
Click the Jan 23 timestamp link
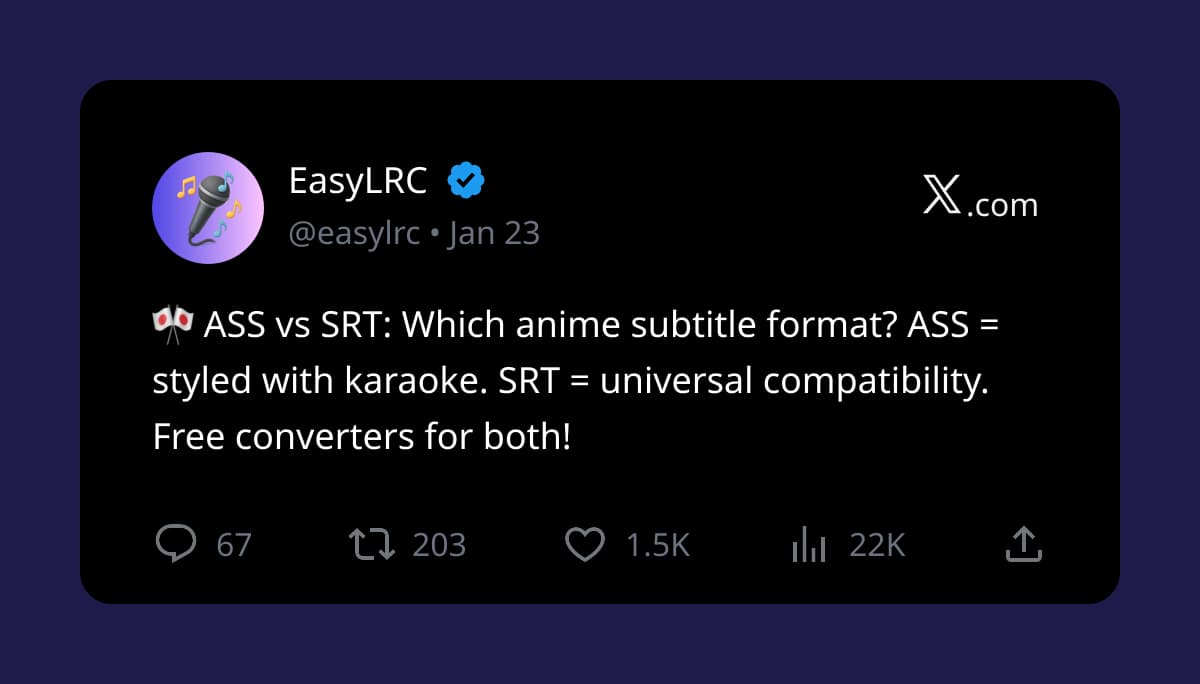point(494,232)
